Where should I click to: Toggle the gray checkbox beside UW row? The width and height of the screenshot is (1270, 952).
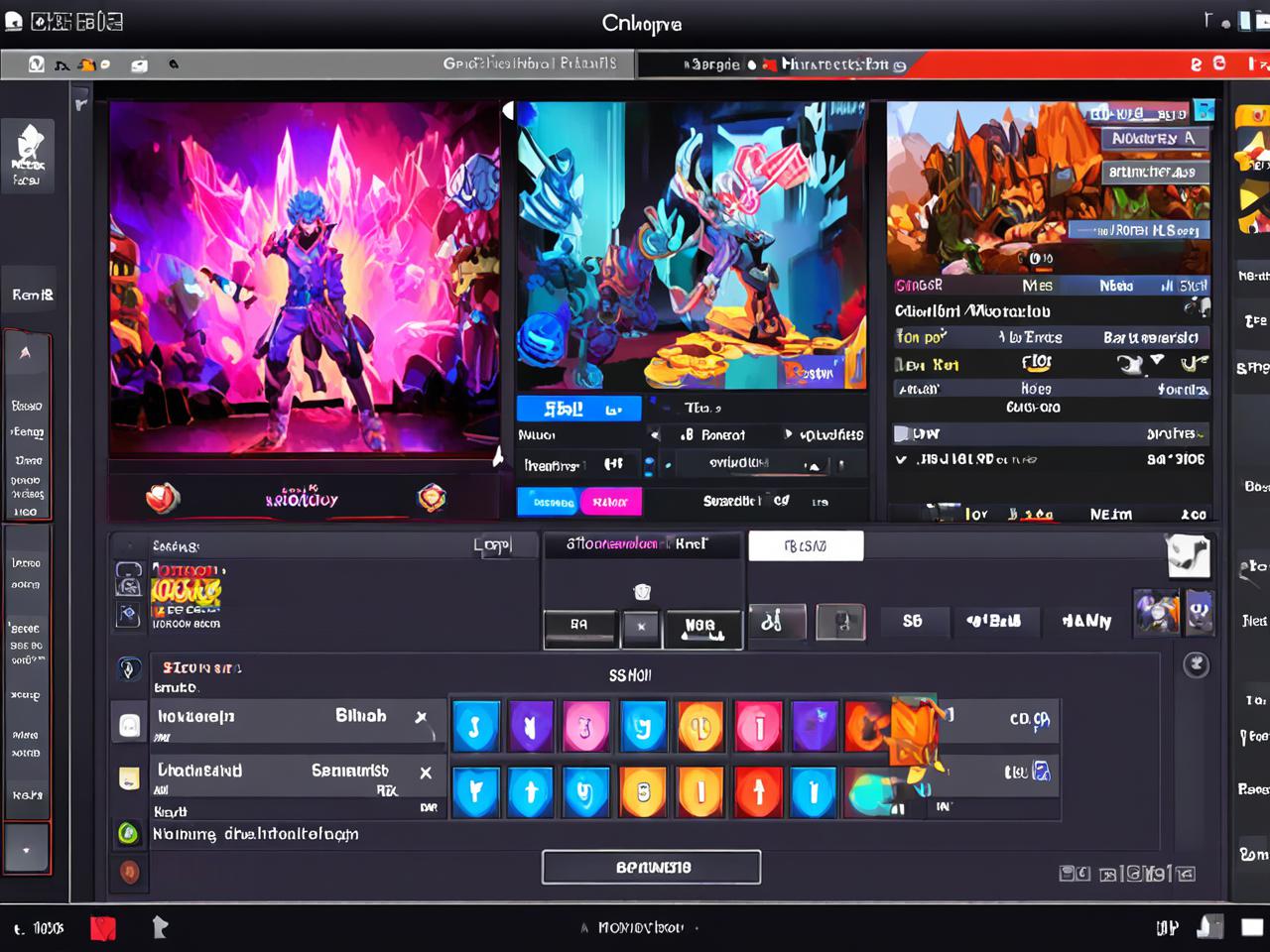(901, 433)
